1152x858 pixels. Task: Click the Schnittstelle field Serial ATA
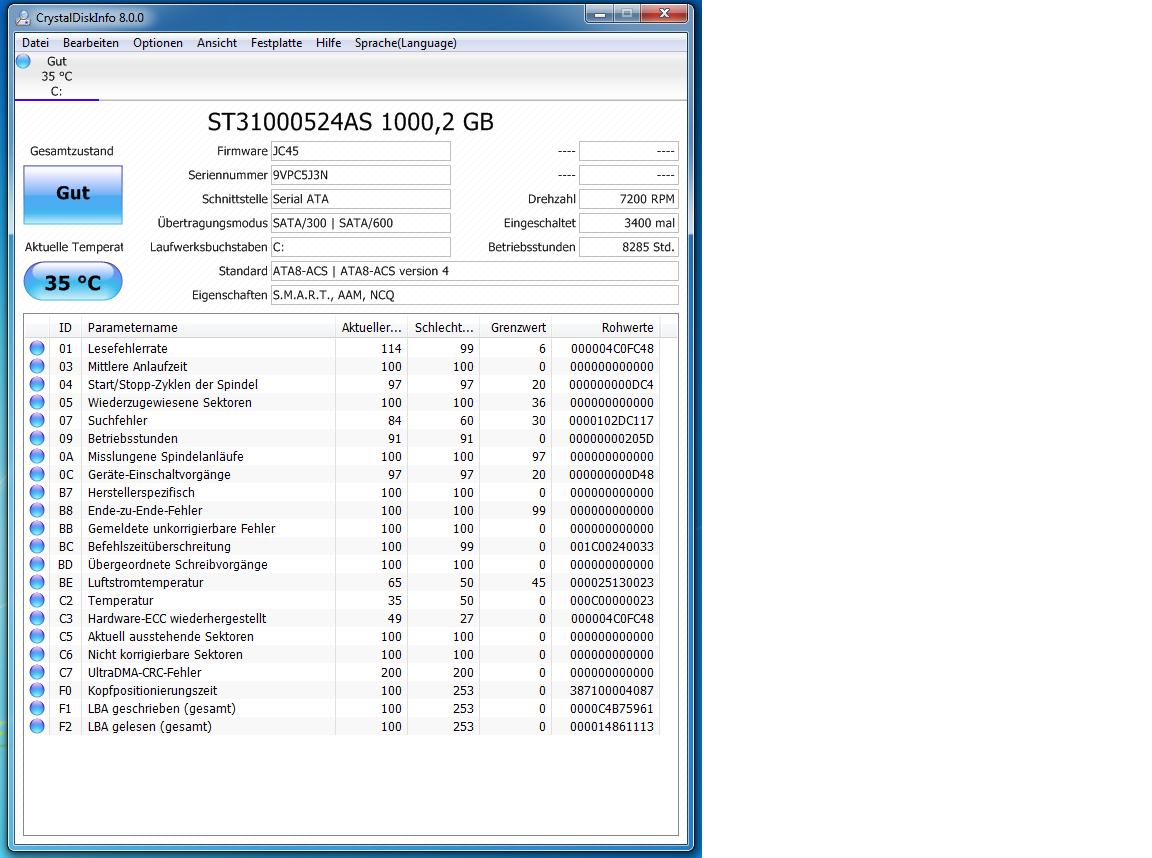[361, 199]
